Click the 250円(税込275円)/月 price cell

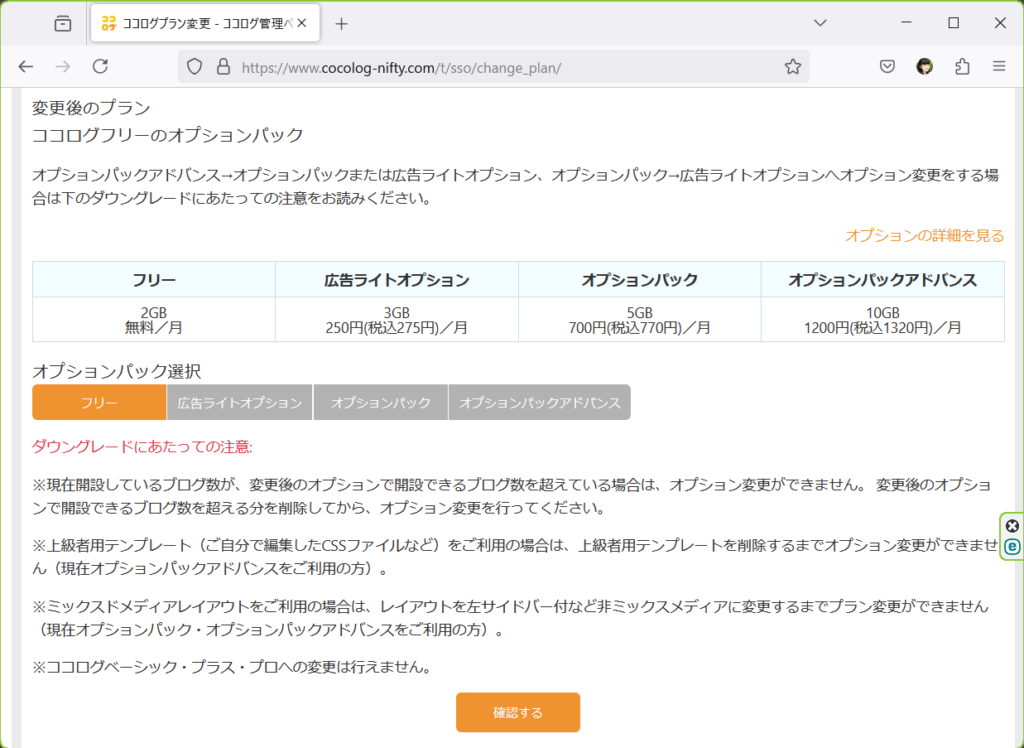[397, 319]
